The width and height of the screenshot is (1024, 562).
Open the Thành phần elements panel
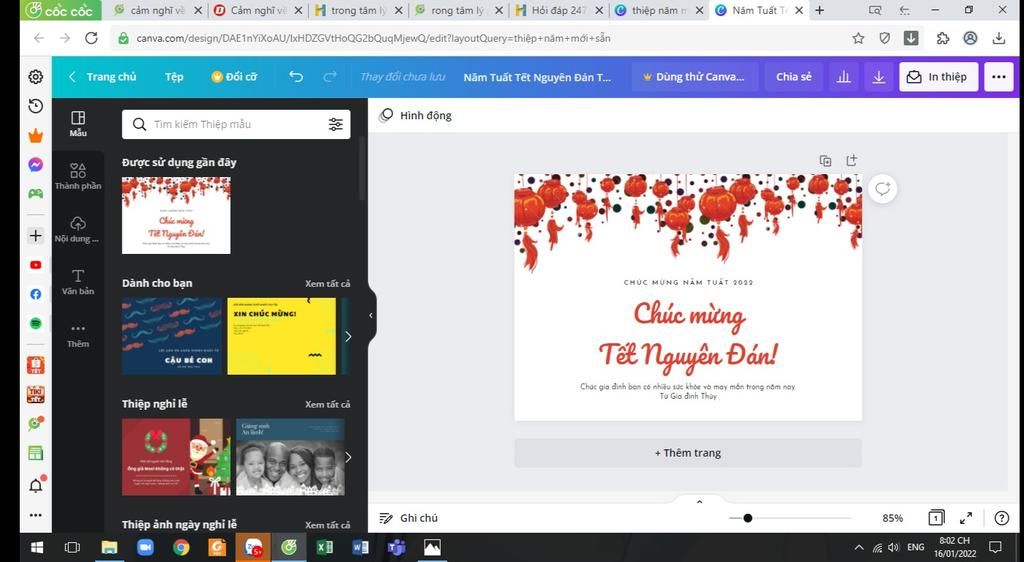click(78, 176)
